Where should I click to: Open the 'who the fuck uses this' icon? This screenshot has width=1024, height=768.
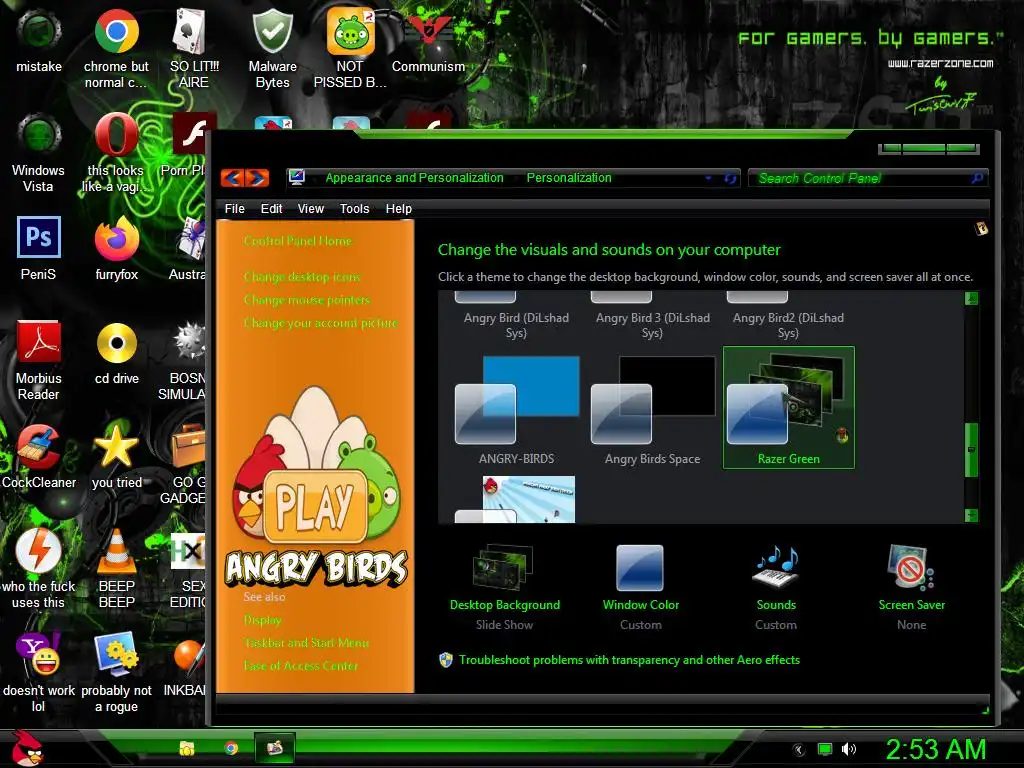click(x=39, y=568)
